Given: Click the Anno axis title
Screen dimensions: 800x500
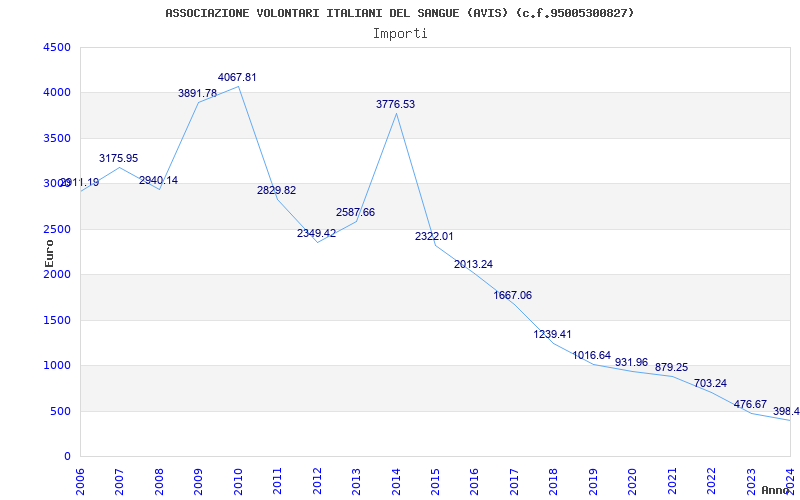Looking at the screenshot, I should click(778, 490).
